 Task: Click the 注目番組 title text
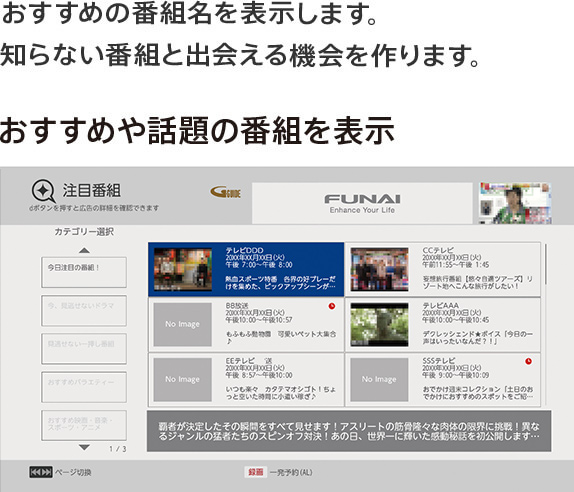(x=92, y=191)
